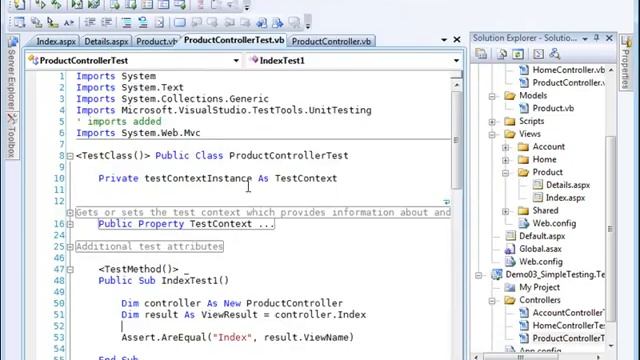Open the ProductControllerTest class dropdown
640x360 pixels.
[236, 61]
